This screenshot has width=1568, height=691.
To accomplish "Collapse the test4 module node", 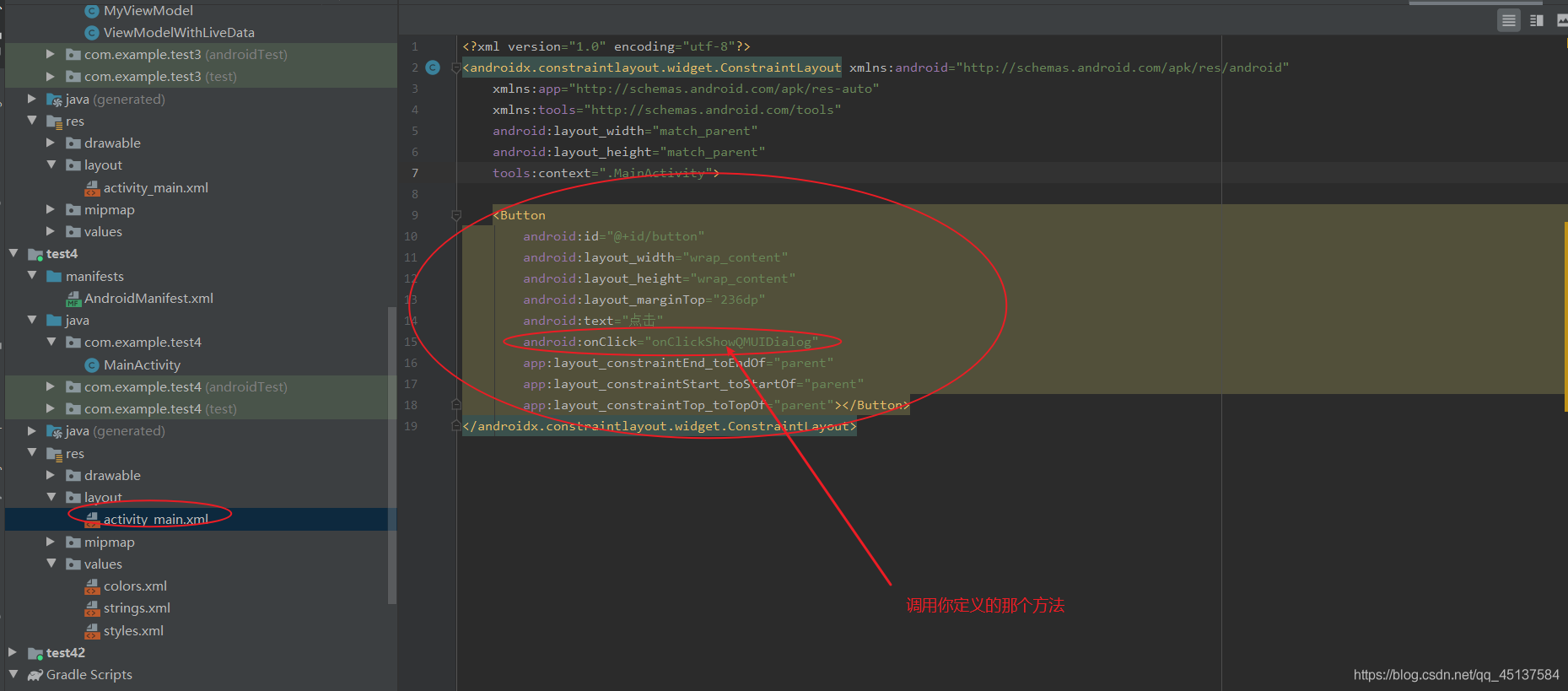I will 13,253.
